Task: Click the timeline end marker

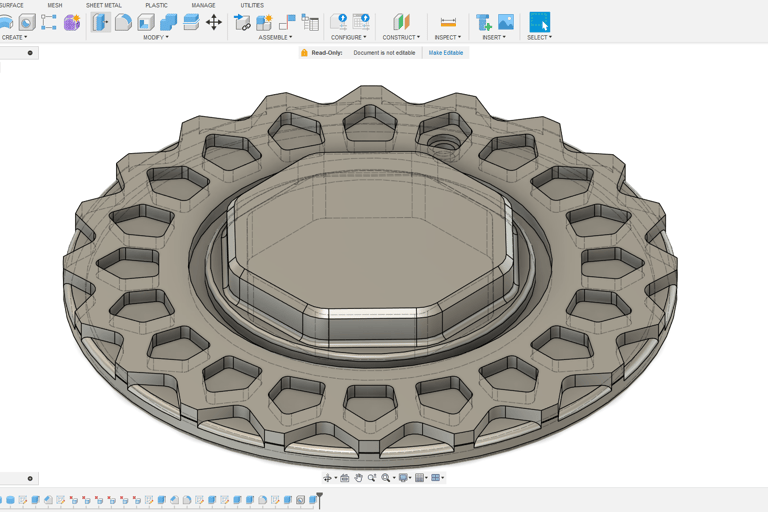Action: pos(319,500)
